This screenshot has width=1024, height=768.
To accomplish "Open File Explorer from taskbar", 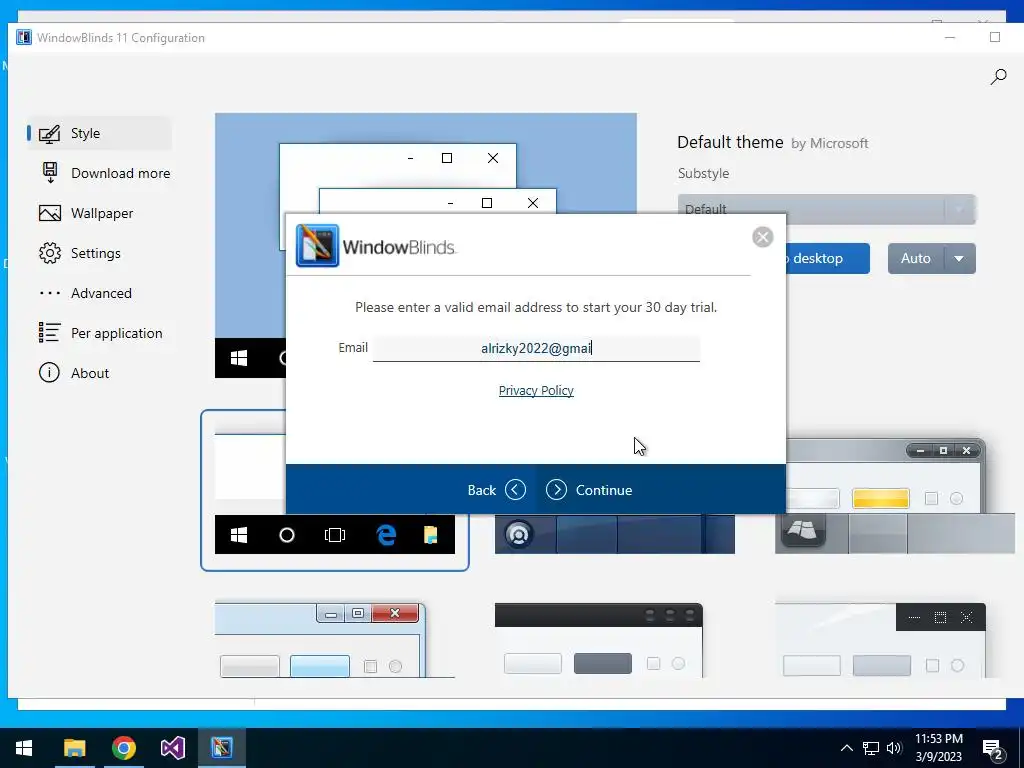I will point(74,748).
